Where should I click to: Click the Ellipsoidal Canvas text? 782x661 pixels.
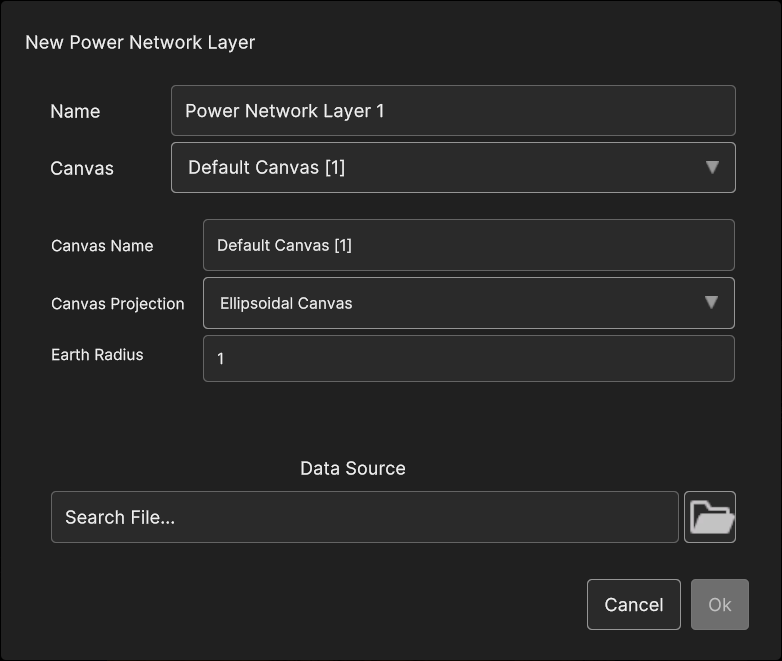286,303
